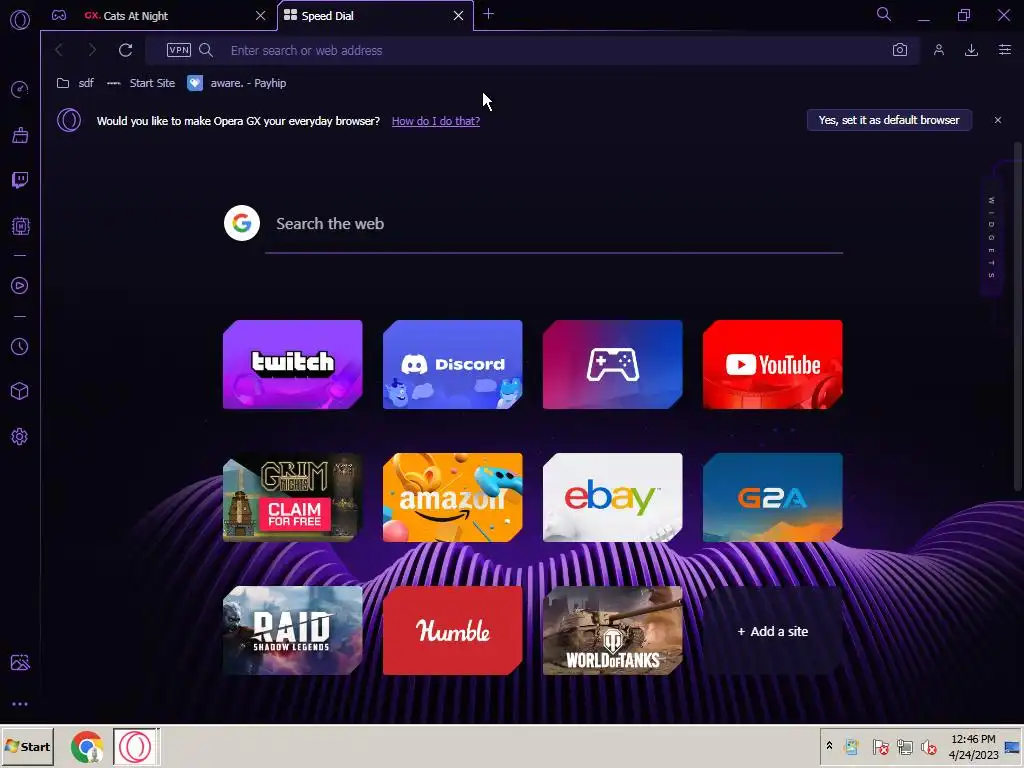Open Settings gear icon in sidebar
Image resolution: width=1024 pixels, height=768 pixels.
click(x=20, y=436)
